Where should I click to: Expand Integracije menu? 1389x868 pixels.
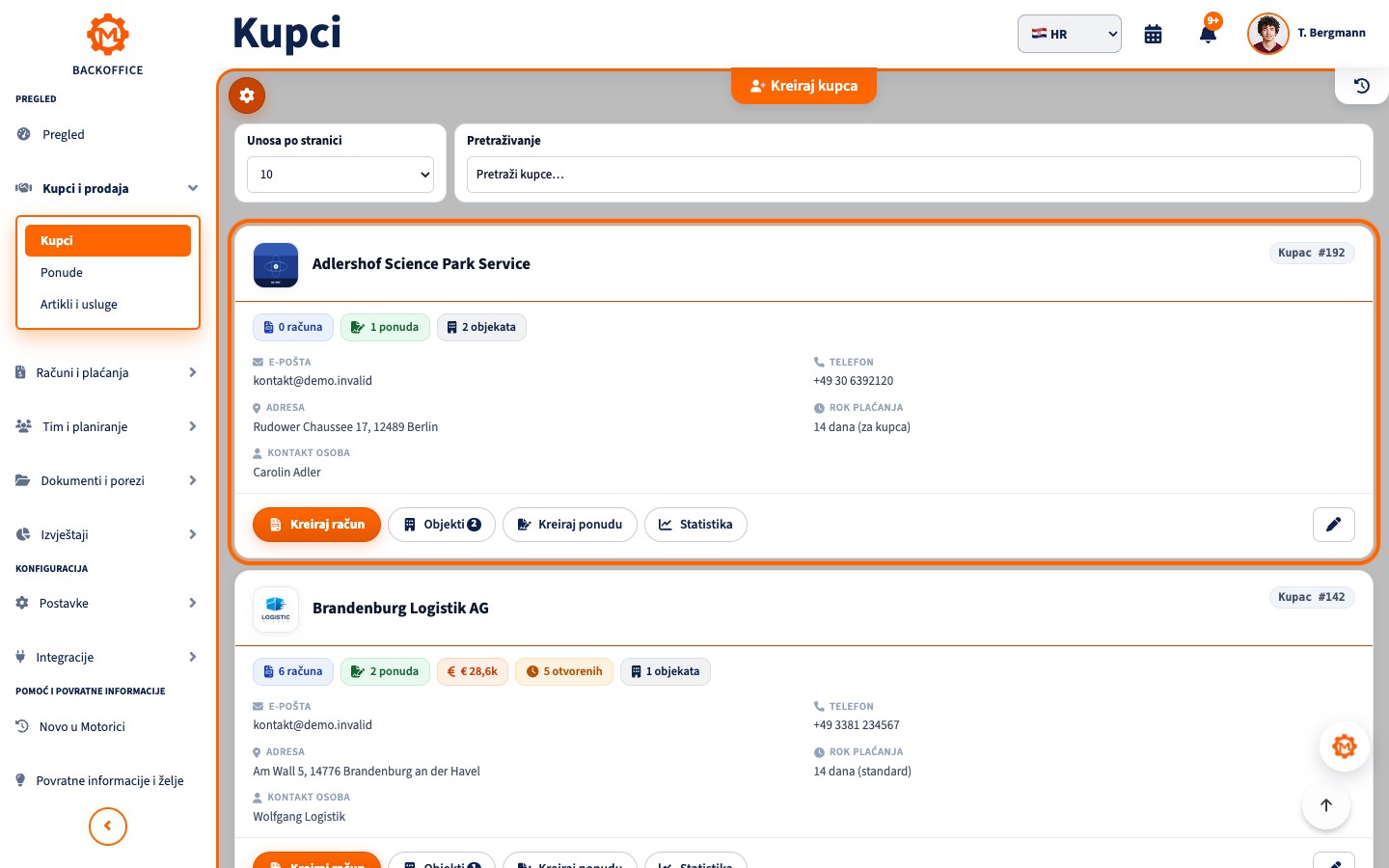pyautogui.click(x=107, y=657)
